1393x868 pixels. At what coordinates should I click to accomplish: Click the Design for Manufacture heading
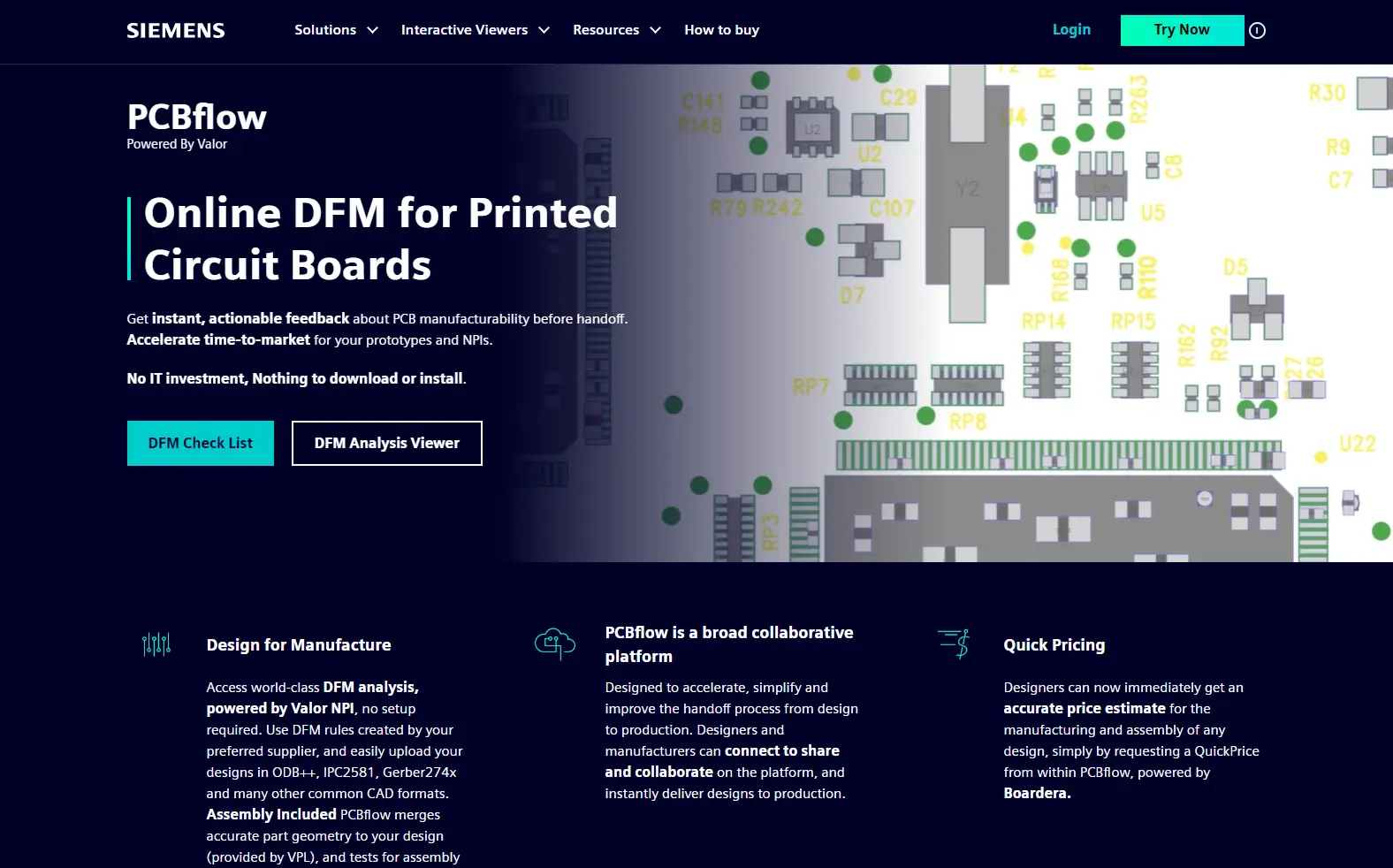(x=299, y=645)
